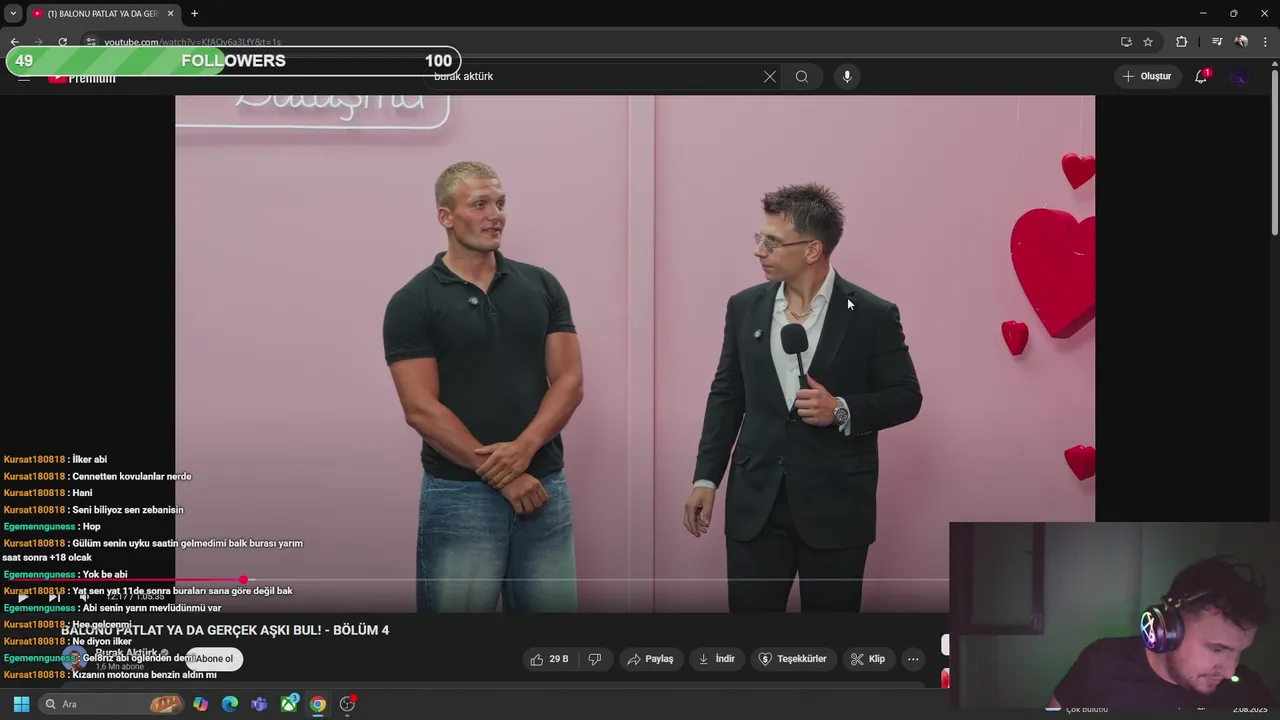Open Google Chrome from taskbar
Image resolution: width=1280 pixels, height=720 pixels.
[x=318, y=704]
